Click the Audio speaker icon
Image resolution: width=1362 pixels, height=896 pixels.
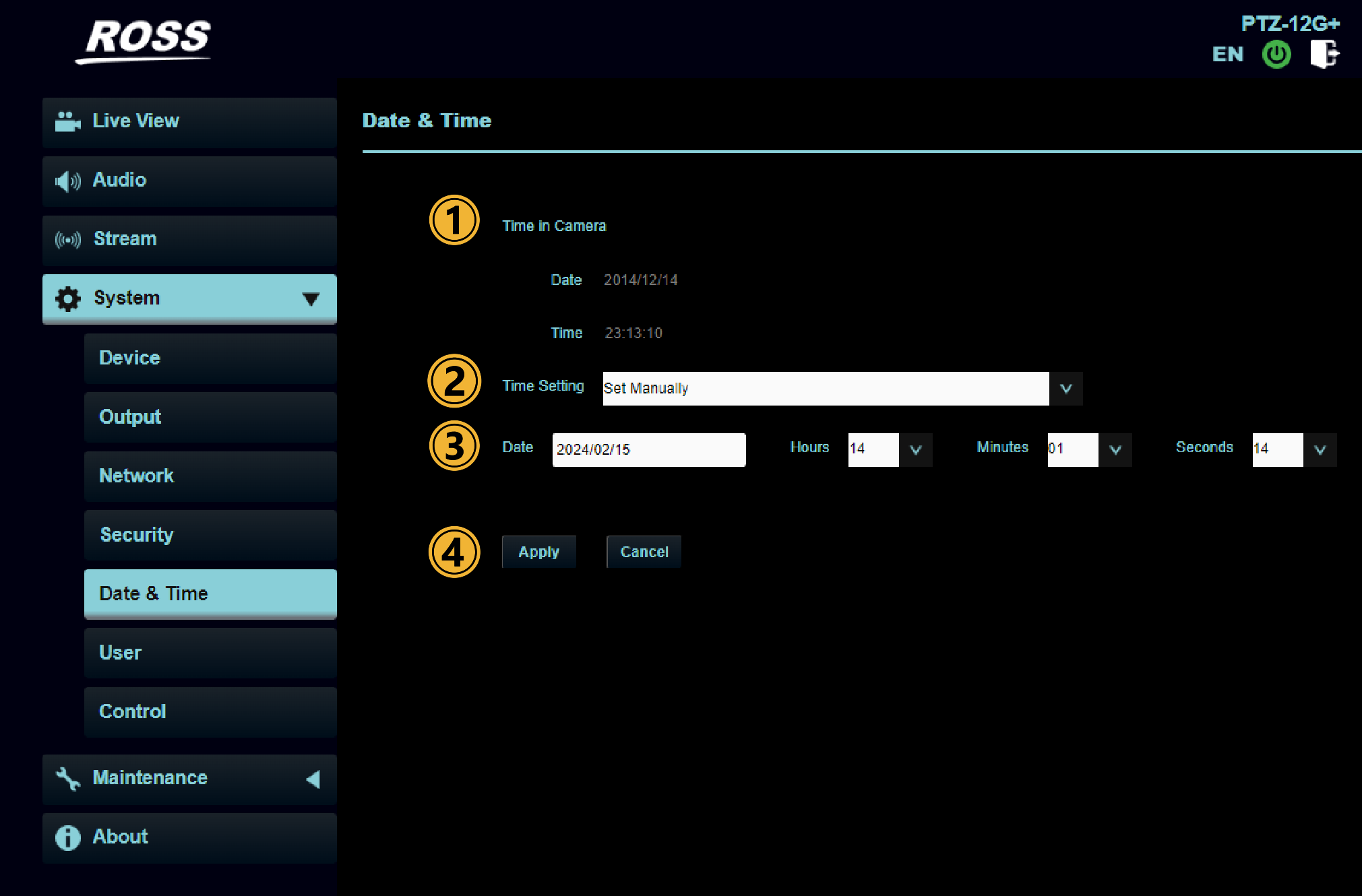pyautogui.click(x=67, y=181)
